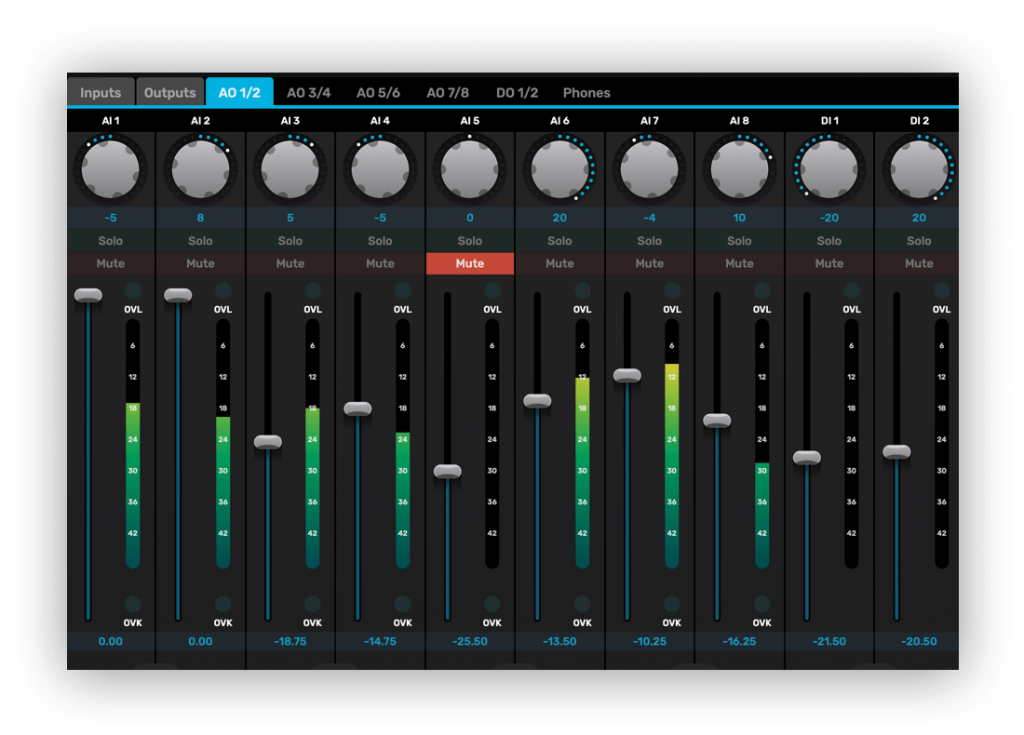Click the DI 1 pan knob

pos(829,169)
